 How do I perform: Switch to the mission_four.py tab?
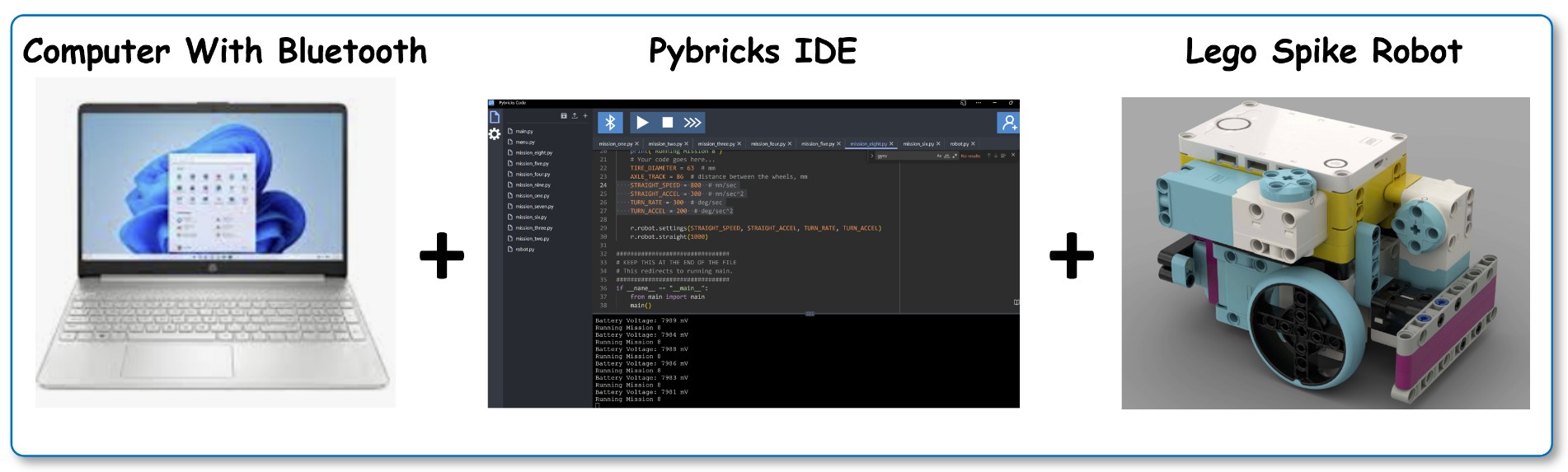click(768, 143)
